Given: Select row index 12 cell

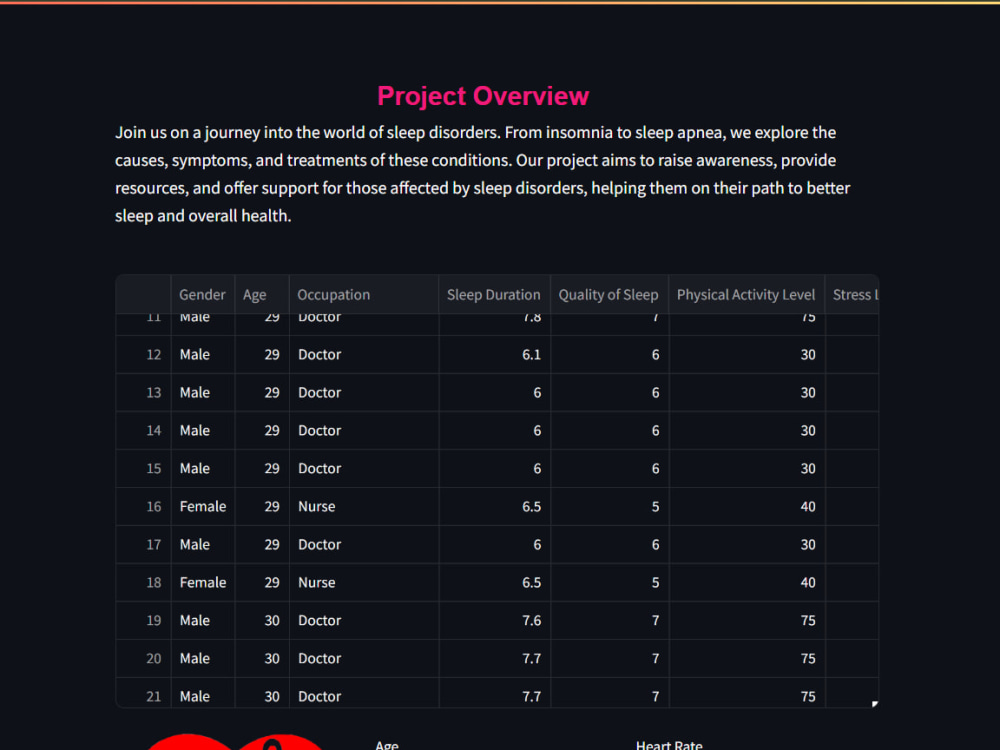Looking at the screenshot, I should (143, 355).
